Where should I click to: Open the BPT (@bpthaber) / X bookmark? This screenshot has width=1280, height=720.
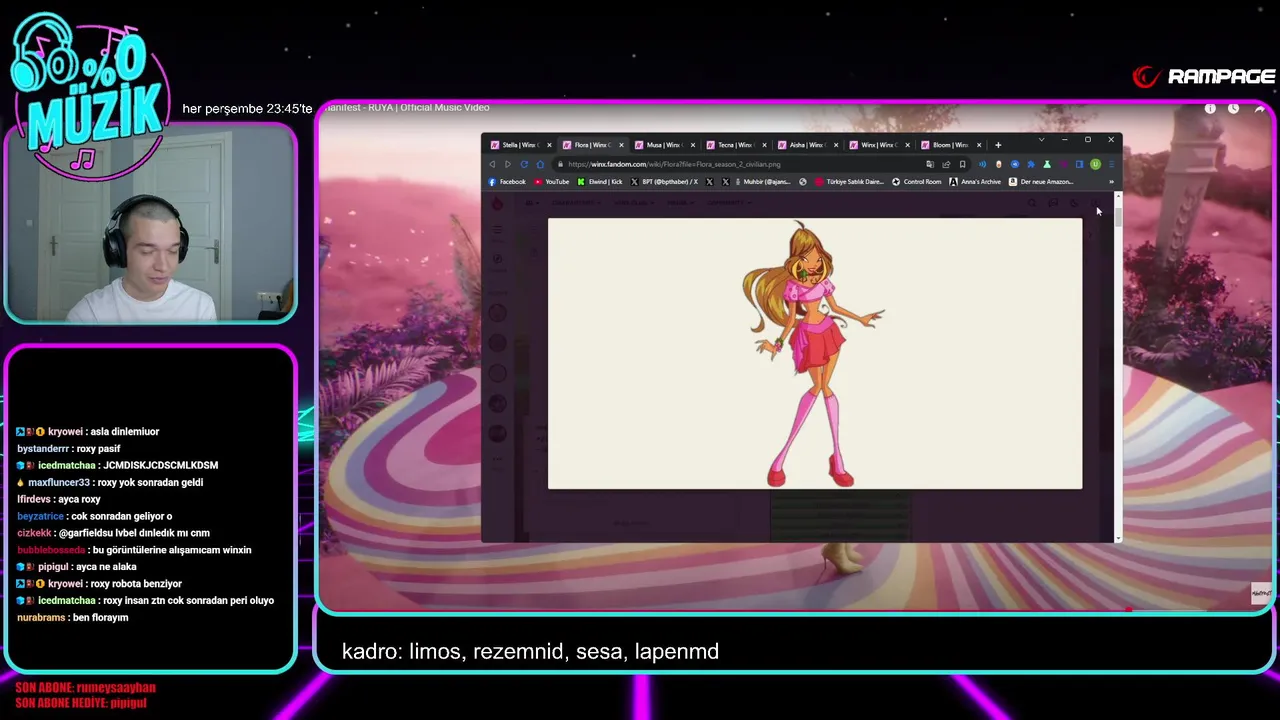pyautogui.click(x=664, y=182)
